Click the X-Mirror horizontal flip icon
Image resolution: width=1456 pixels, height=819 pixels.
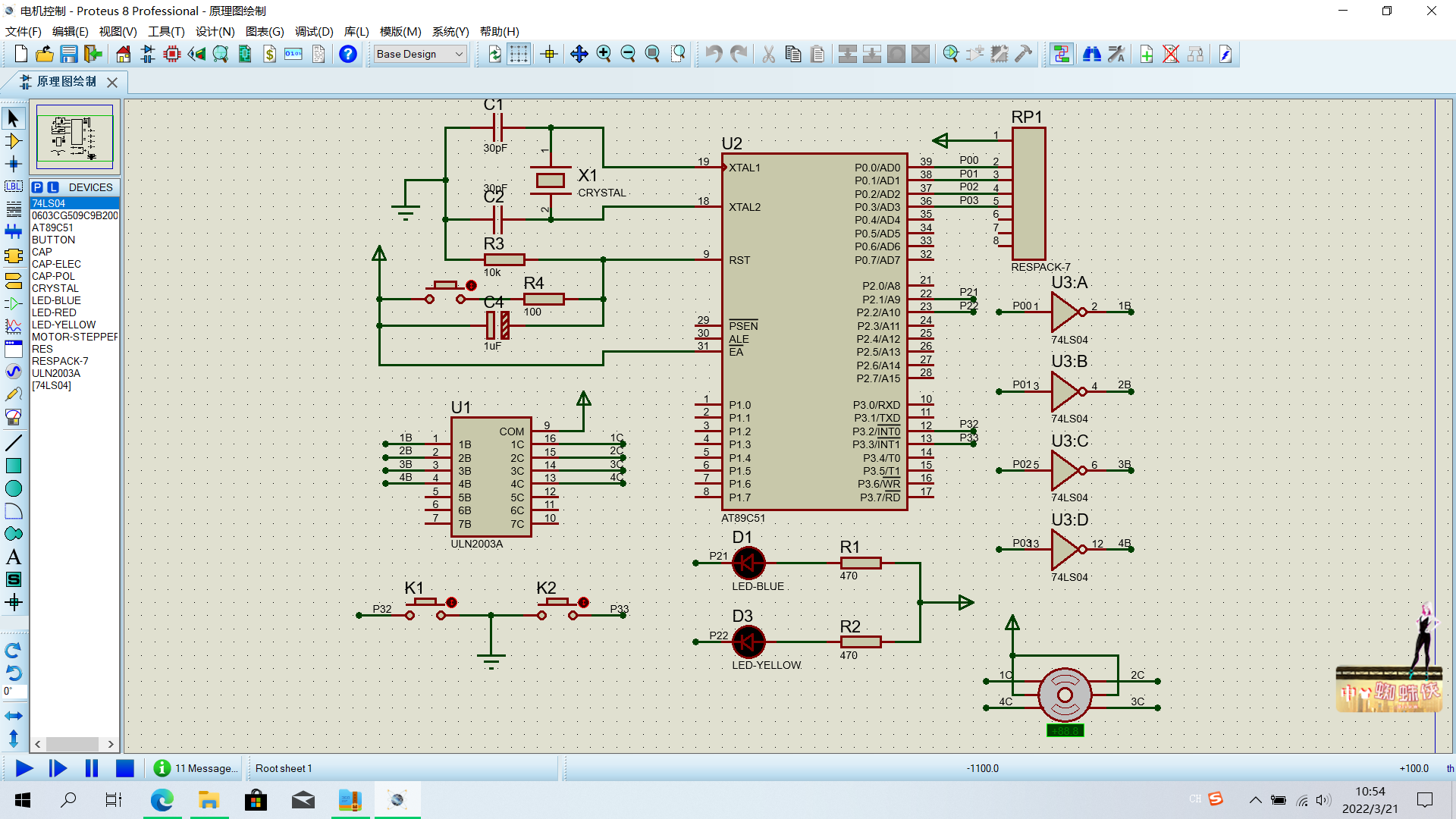(x=14, y=716)
